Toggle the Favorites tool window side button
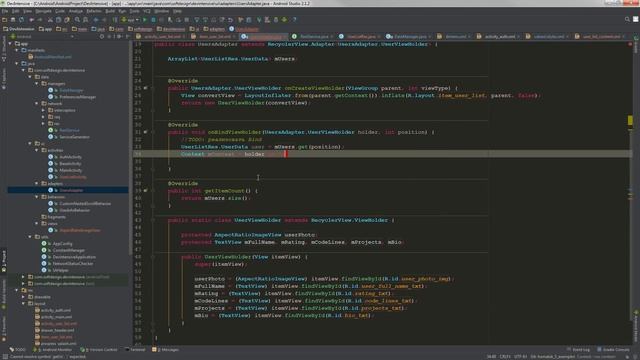The height and width of the screenshot is (360, 640). 4,329
